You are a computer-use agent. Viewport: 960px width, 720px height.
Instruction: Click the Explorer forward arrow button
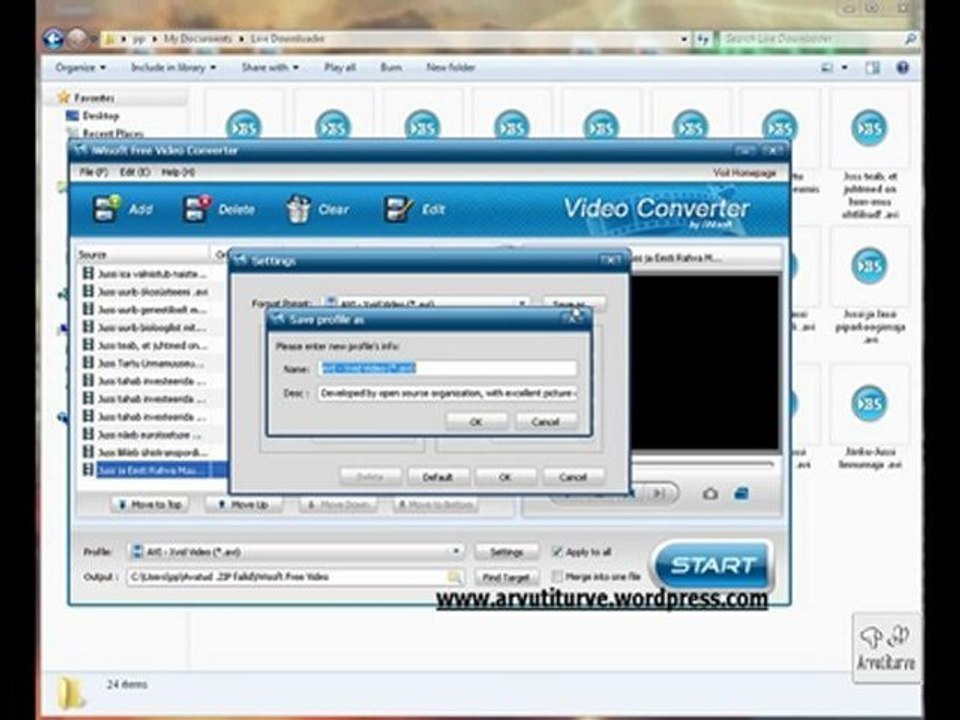(x=77, y=39)
